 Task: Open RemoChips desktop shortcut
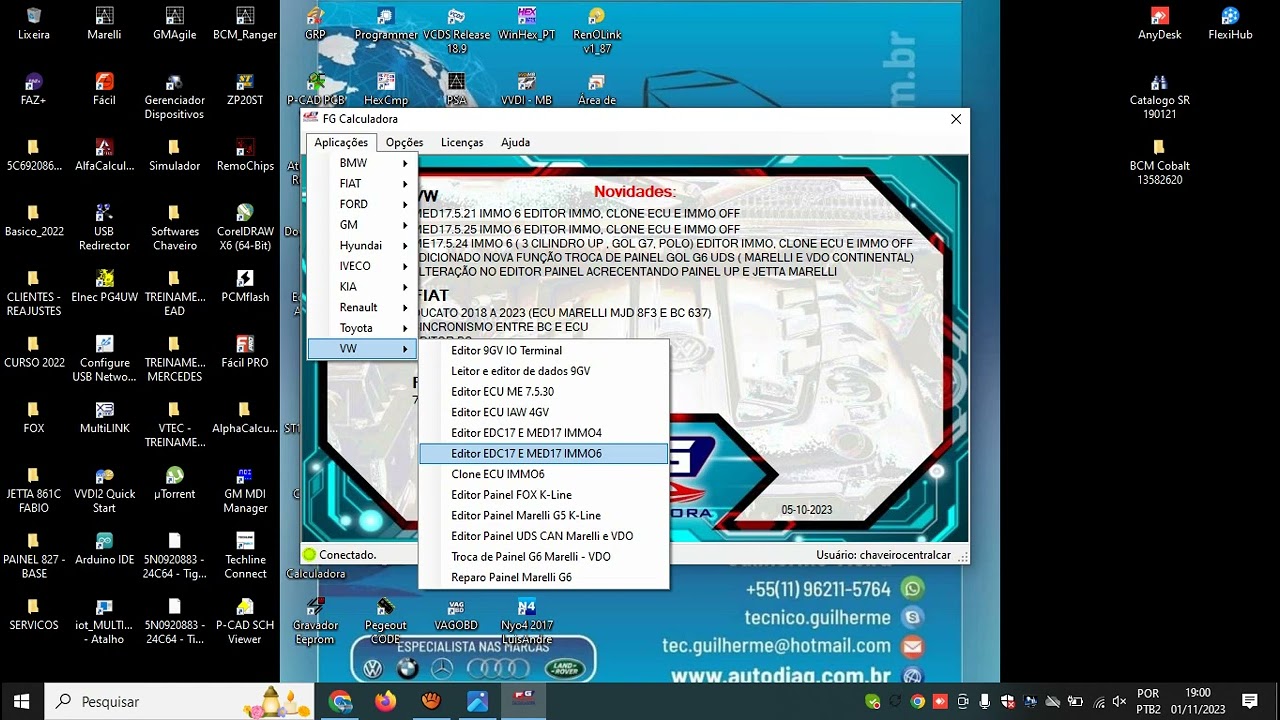(245, 155)
